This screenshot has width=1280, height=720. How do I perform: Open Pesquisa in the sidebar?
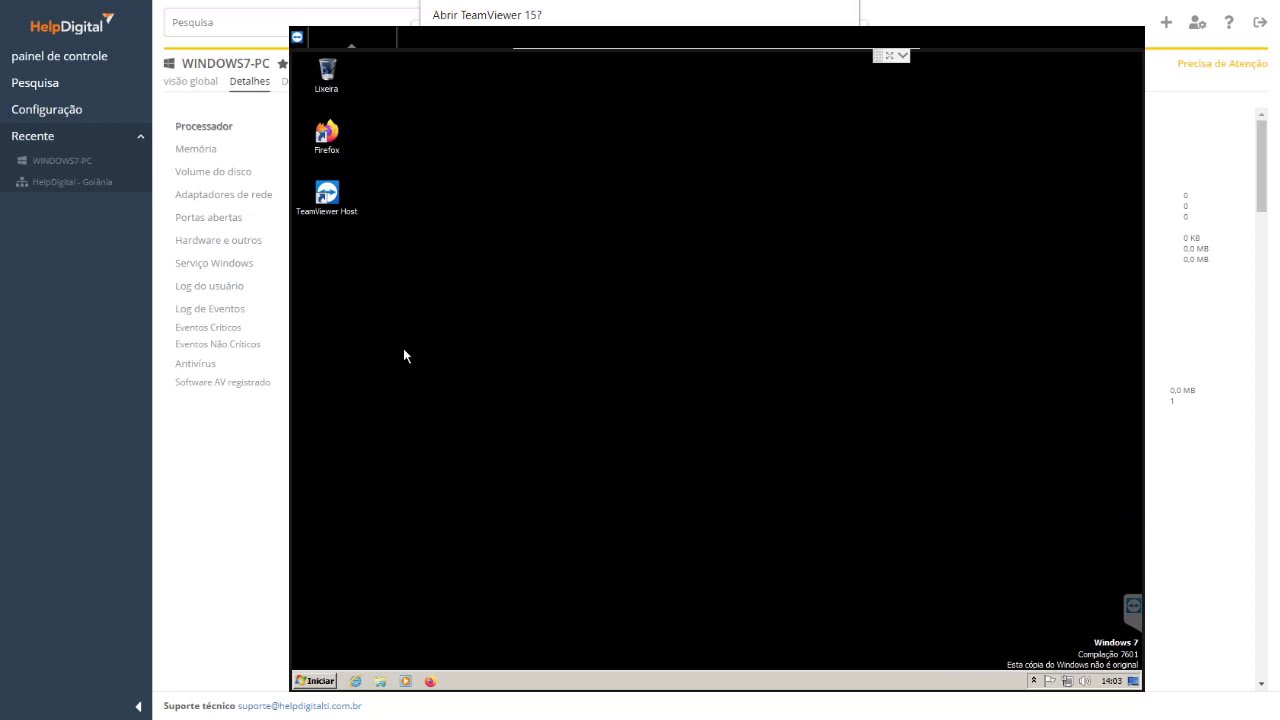click(x=35, y=83)
